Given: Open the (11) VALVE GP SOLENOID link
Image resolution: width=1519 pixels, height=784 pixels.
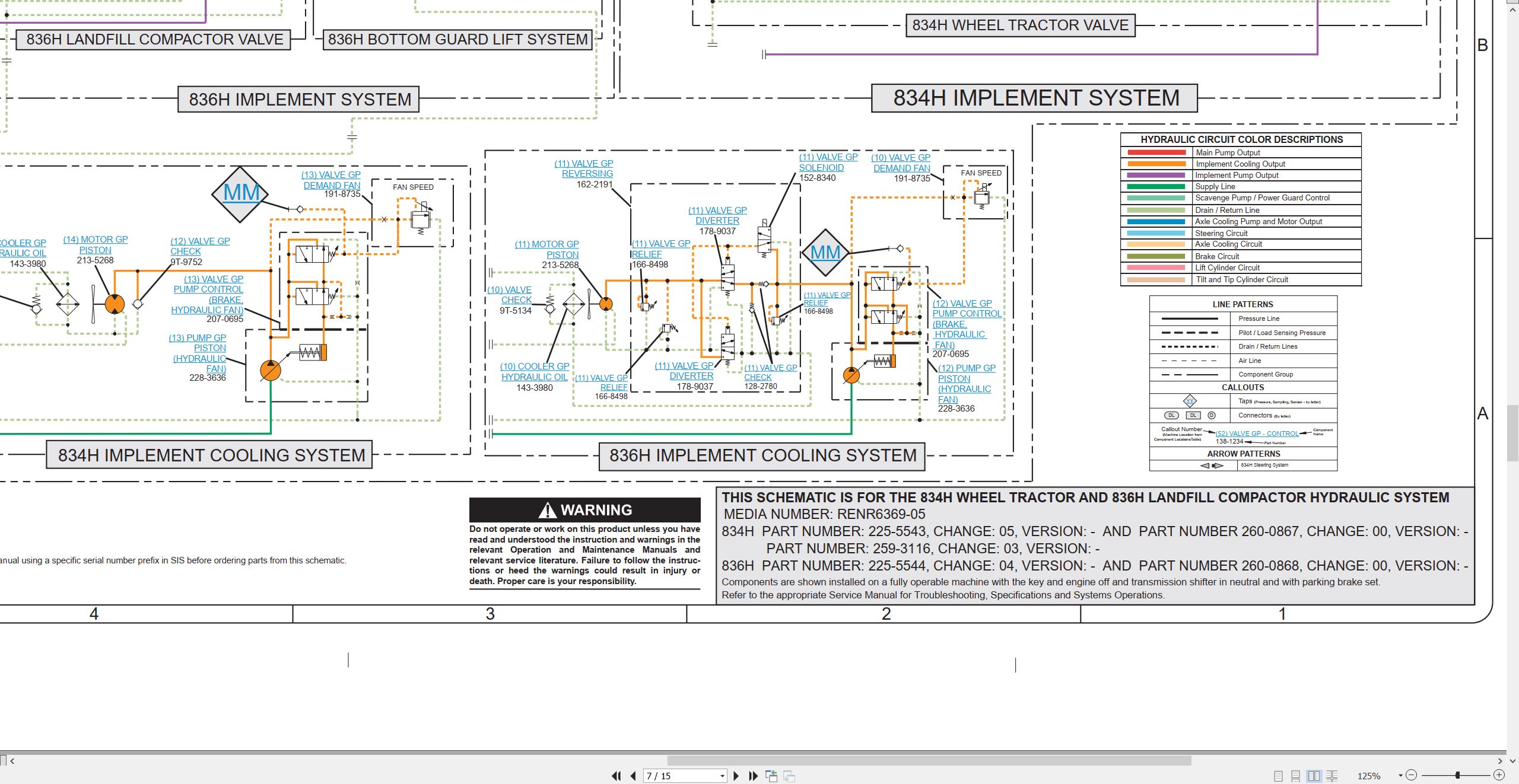Looking at the screenshot, I should point(828,162).
